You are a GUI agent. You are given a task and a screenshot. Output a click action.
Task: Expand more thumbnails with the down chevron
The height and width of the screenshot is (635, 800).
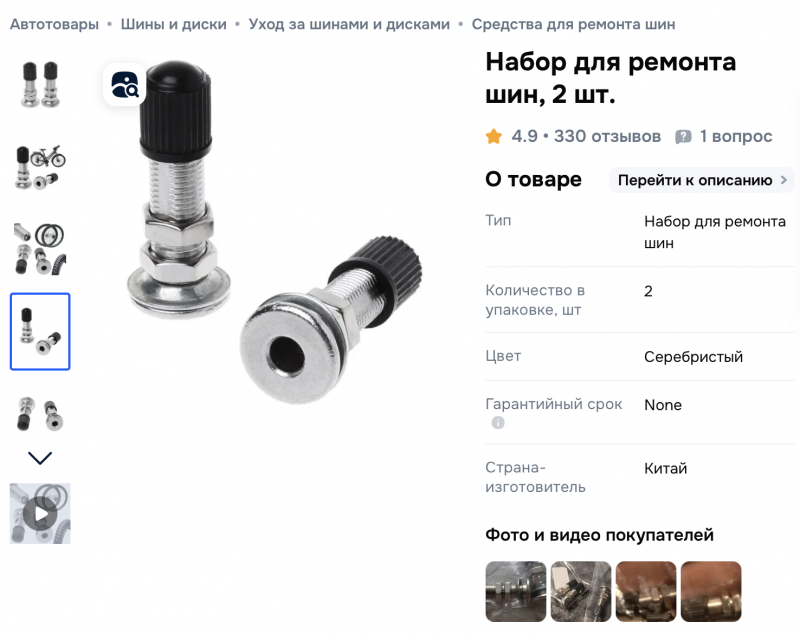pyautogui.click(x=40, y=458)
